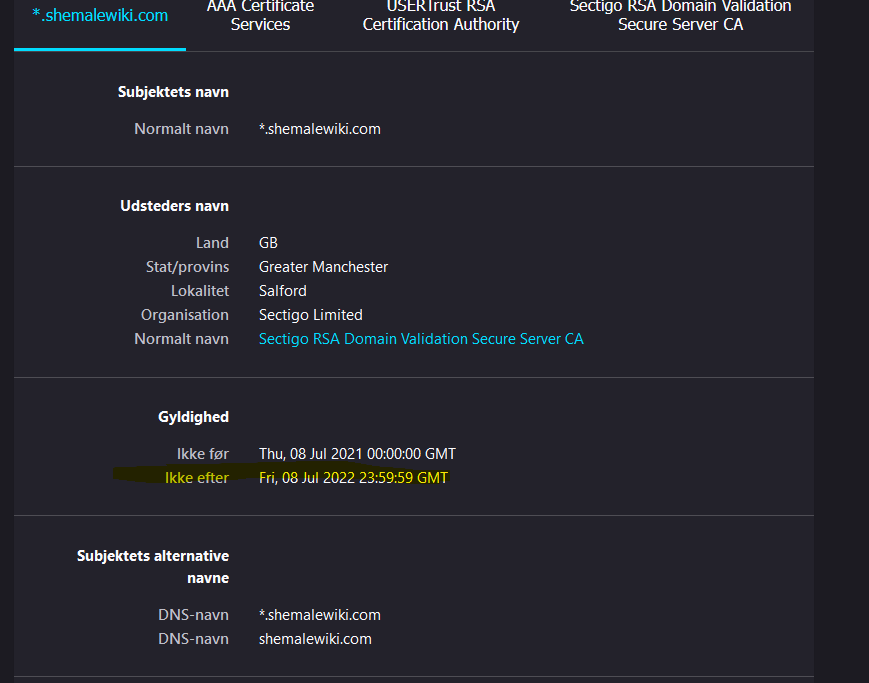Screen dimensions: 869x683
Task: Follow the issuer's Sectigo RSA Domain Validation link
Action: click(x=421, y=339)
